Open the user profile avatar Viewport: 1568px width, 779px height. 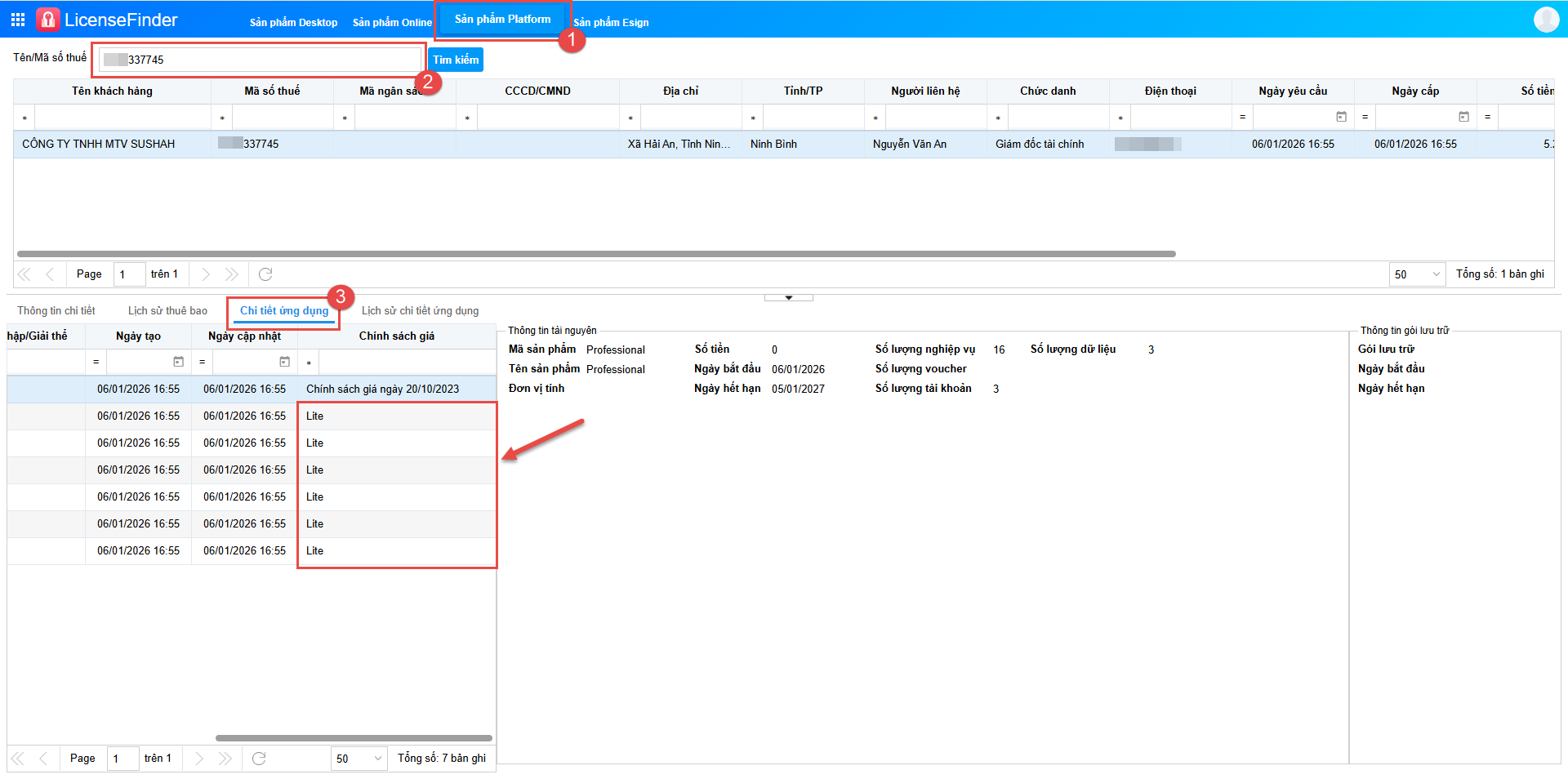[1546, 20]
